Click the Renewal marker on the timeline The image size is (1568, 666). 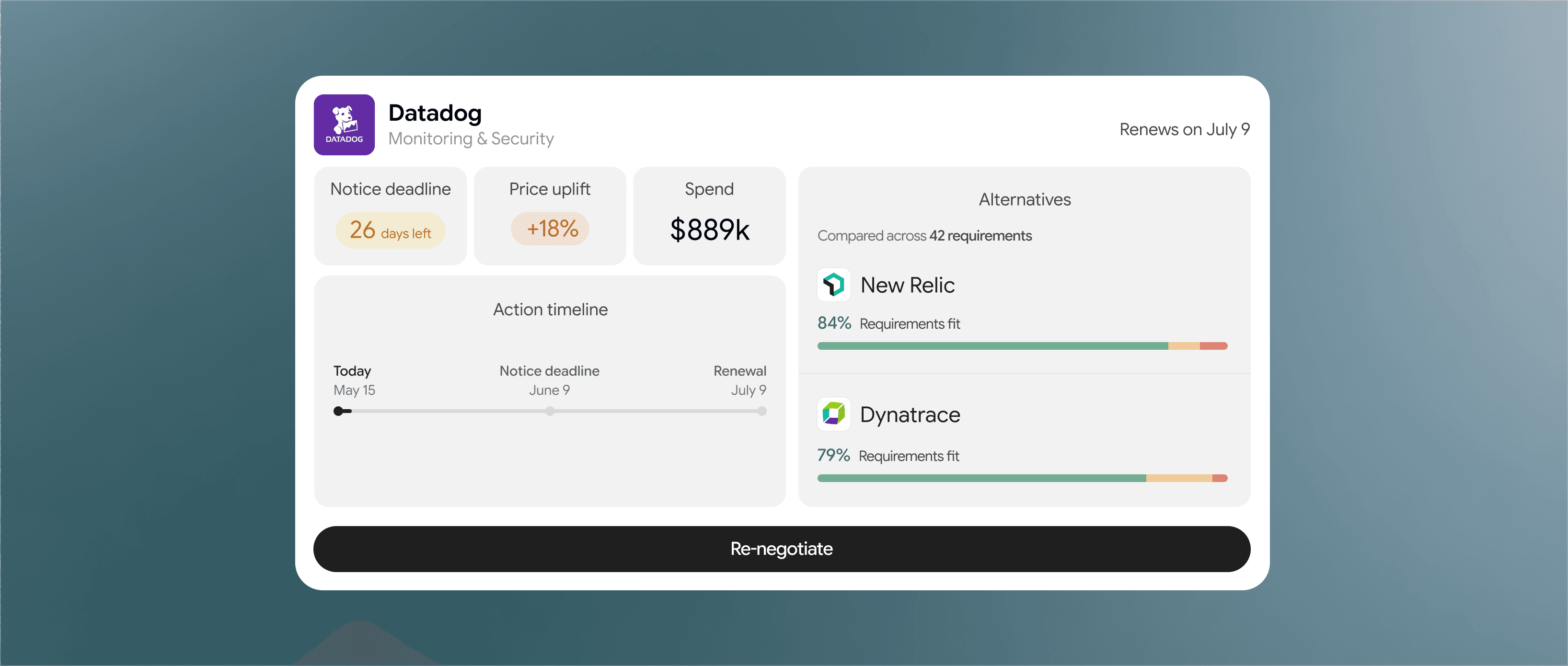pos(762,412)
